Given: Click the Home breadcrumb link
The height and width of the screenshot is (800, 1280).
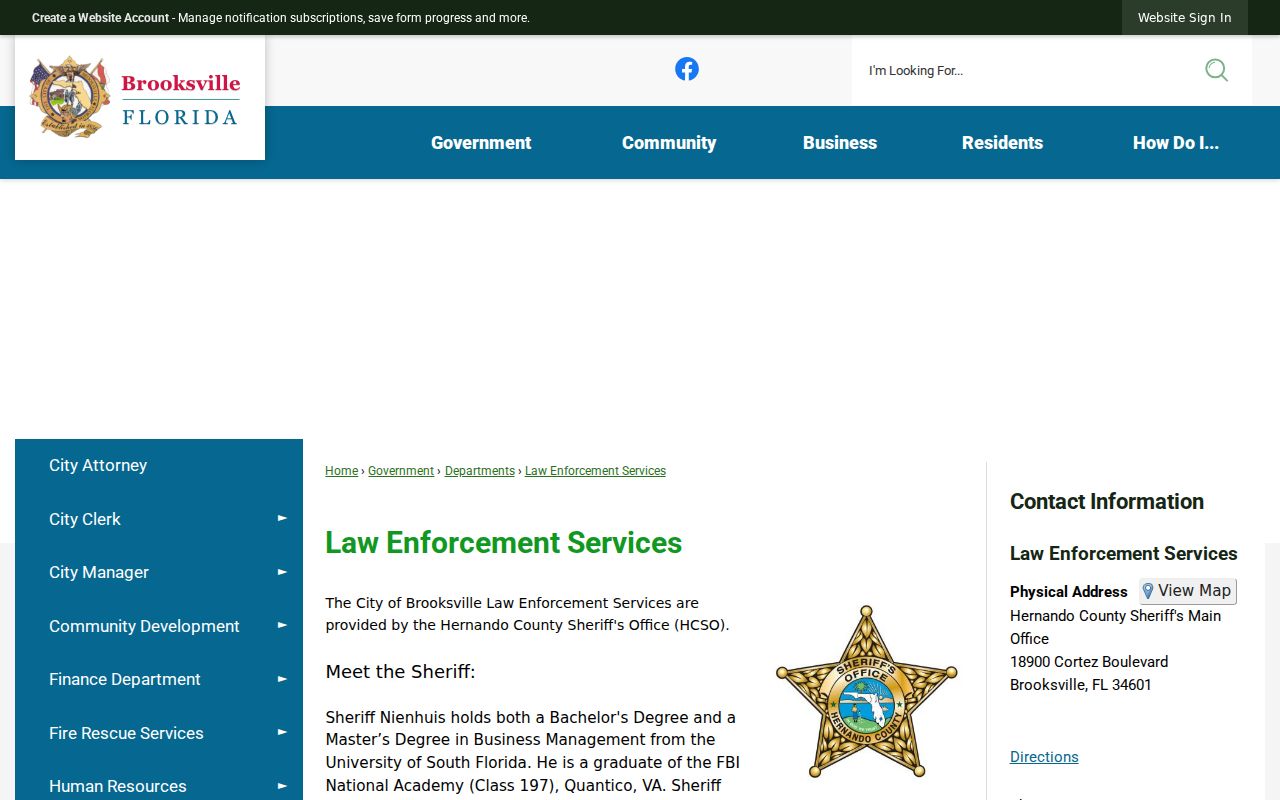Looking at the screenshot, I should [x=341, y=471].
